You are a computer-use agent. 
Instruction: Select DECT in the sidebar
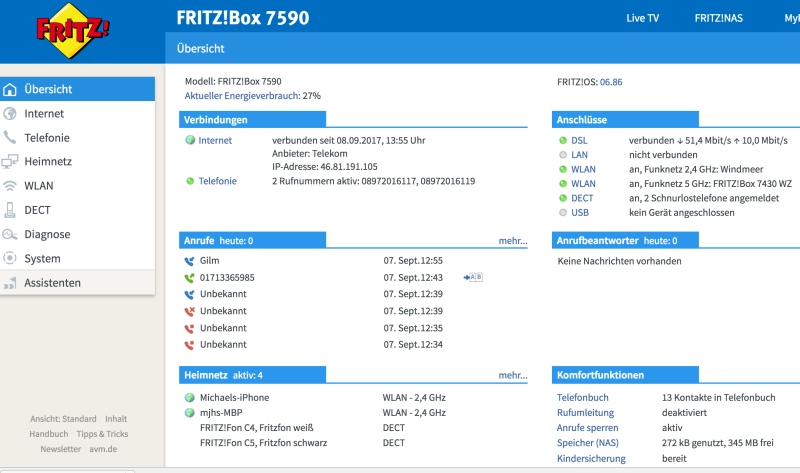[77, 210]
